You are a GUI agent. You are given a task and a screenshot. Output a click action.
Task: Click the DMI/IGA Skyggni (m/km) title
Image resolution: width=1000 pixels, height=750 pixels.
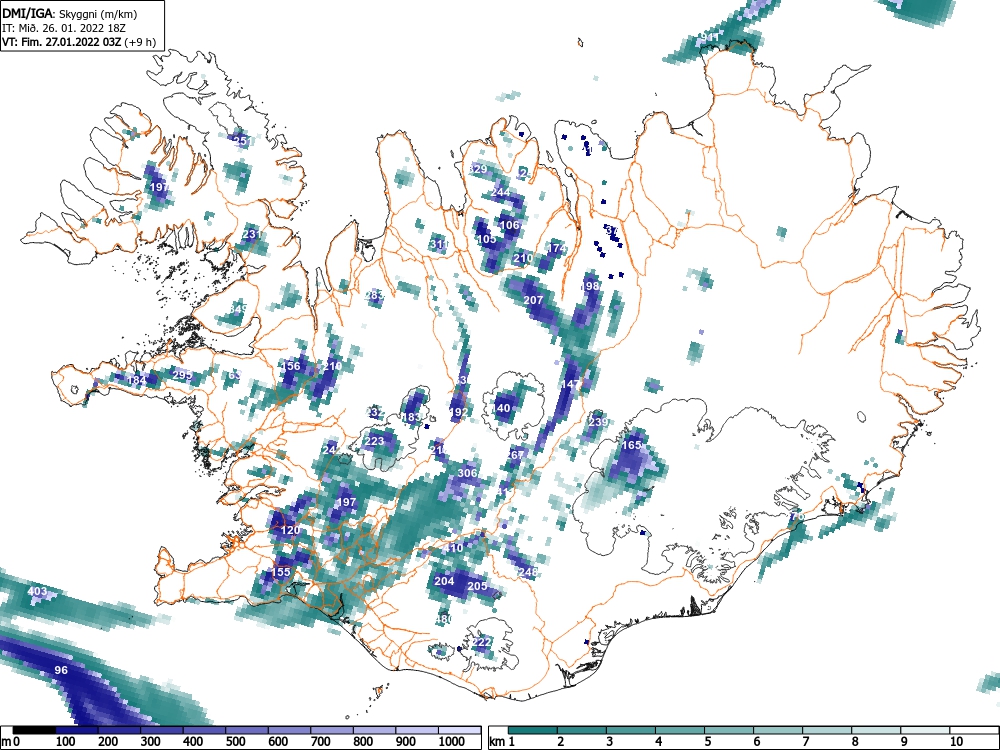click(70, 13)
